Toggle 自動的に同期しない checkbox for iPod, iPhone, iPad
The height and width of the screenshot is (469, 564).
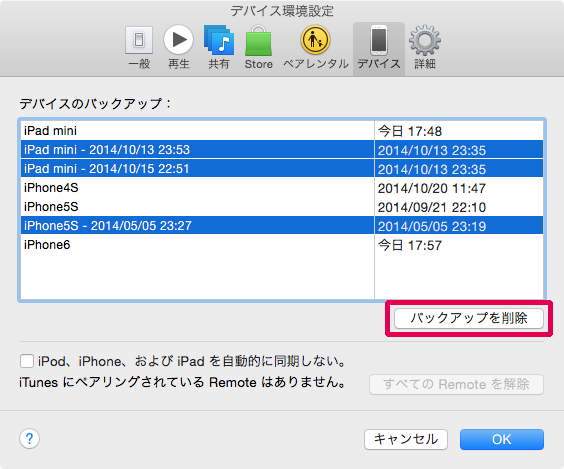coord(27,361)
